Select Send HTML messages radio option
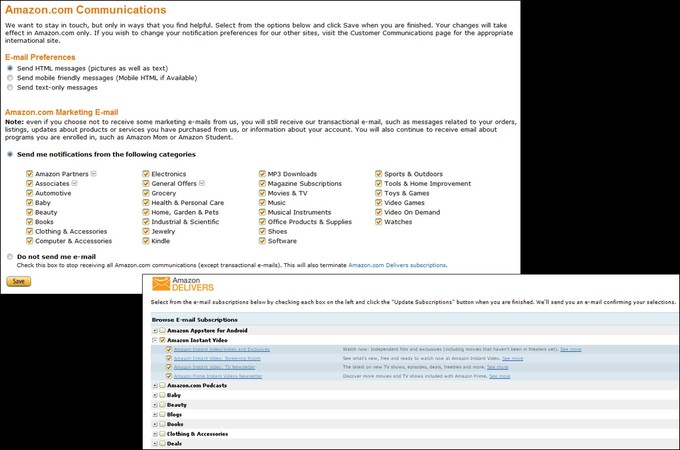Screen dimensions: 680x450 point(10,68)
